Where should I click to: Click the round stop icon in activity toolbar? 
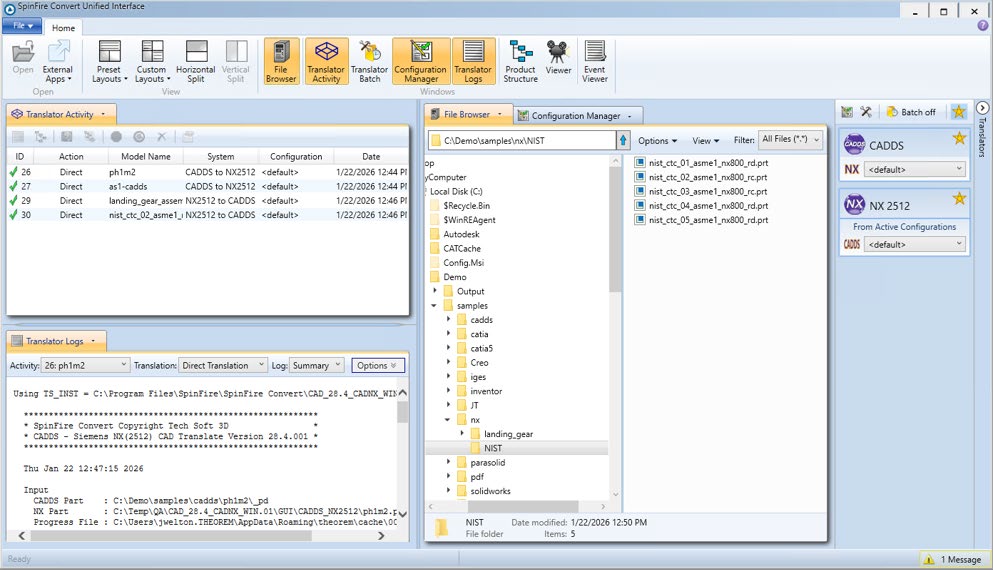tap(117, 136)
